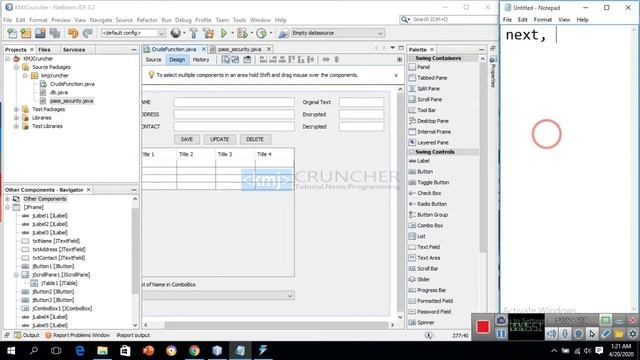
Task: Stop recording with the red square button
Action: tap(483, 327)
